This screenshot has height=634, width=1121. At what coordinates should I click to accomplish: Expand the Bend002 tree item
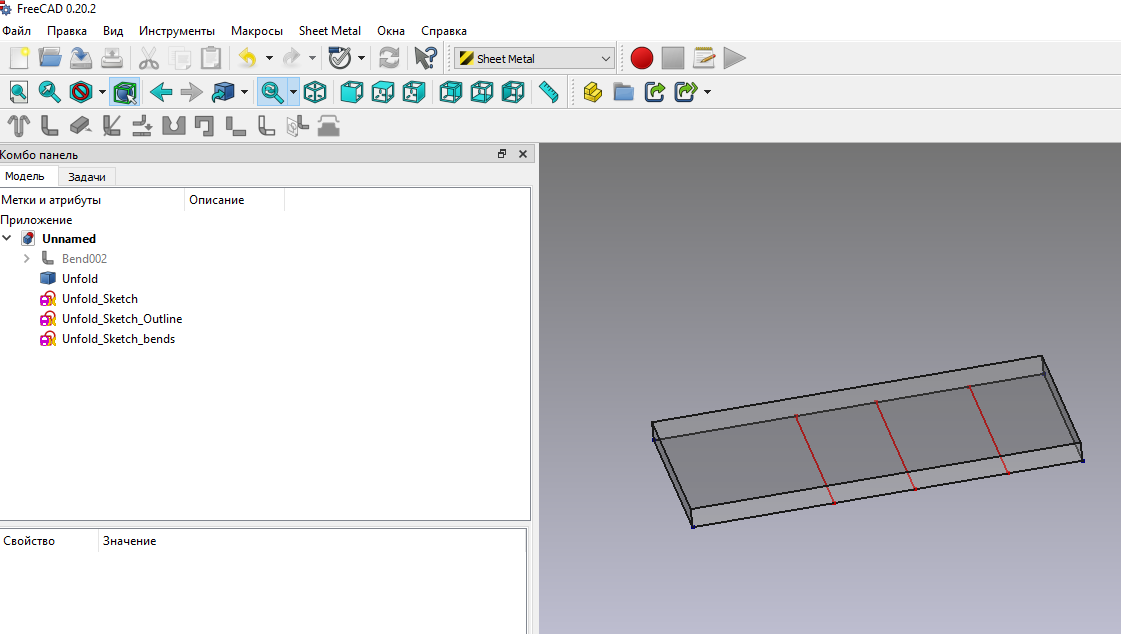[x=27, y=259]
